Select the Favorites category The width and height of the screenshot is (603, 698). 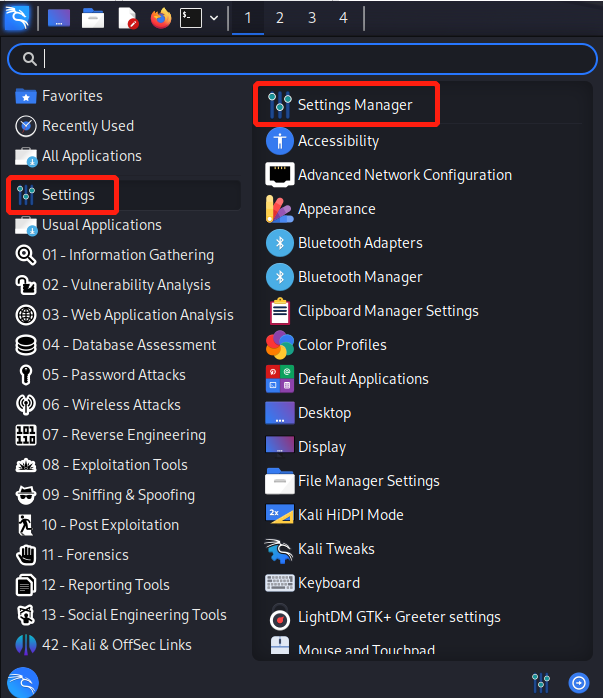(72, 96)
